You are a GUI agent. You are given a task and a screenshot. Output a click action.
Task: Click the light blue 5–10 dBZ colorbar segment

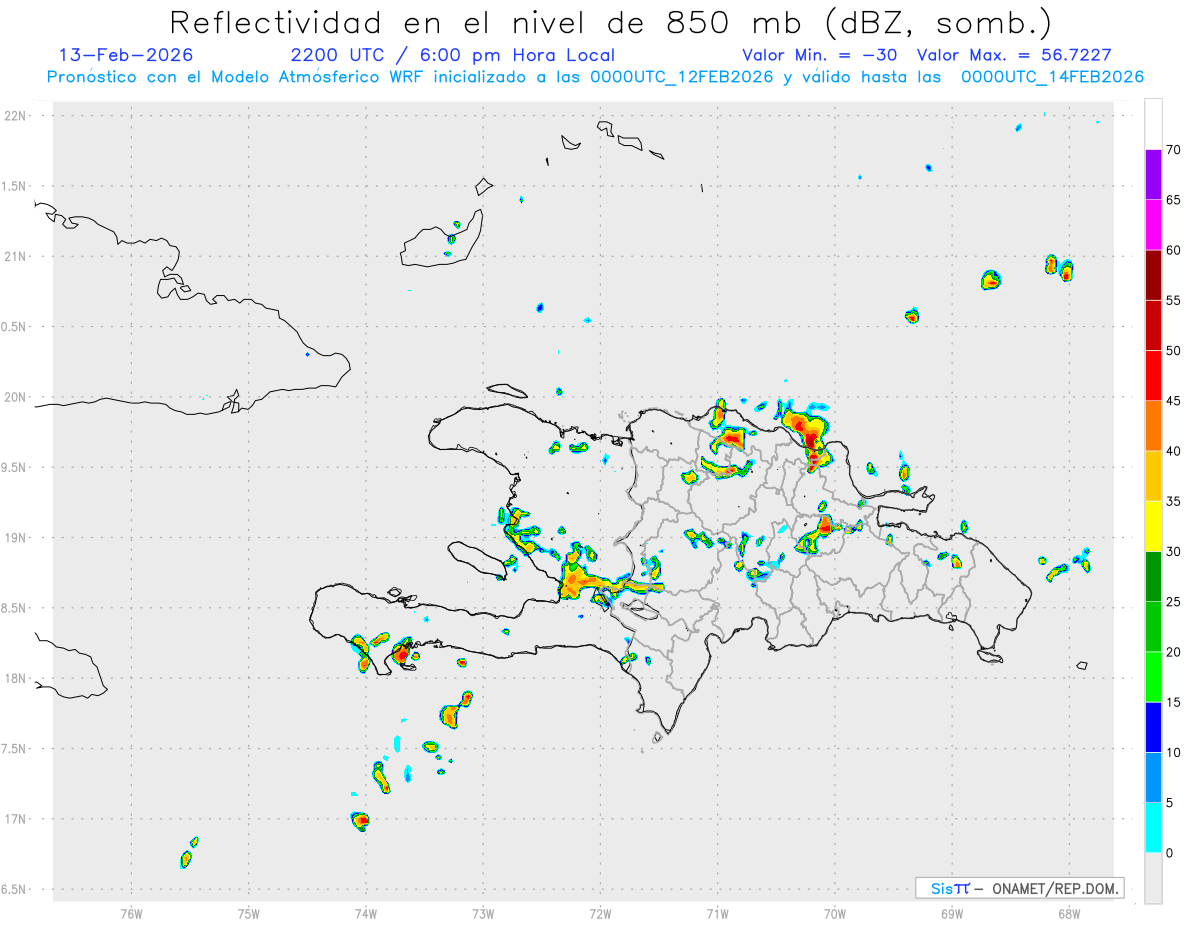[x=1153, y=778]
